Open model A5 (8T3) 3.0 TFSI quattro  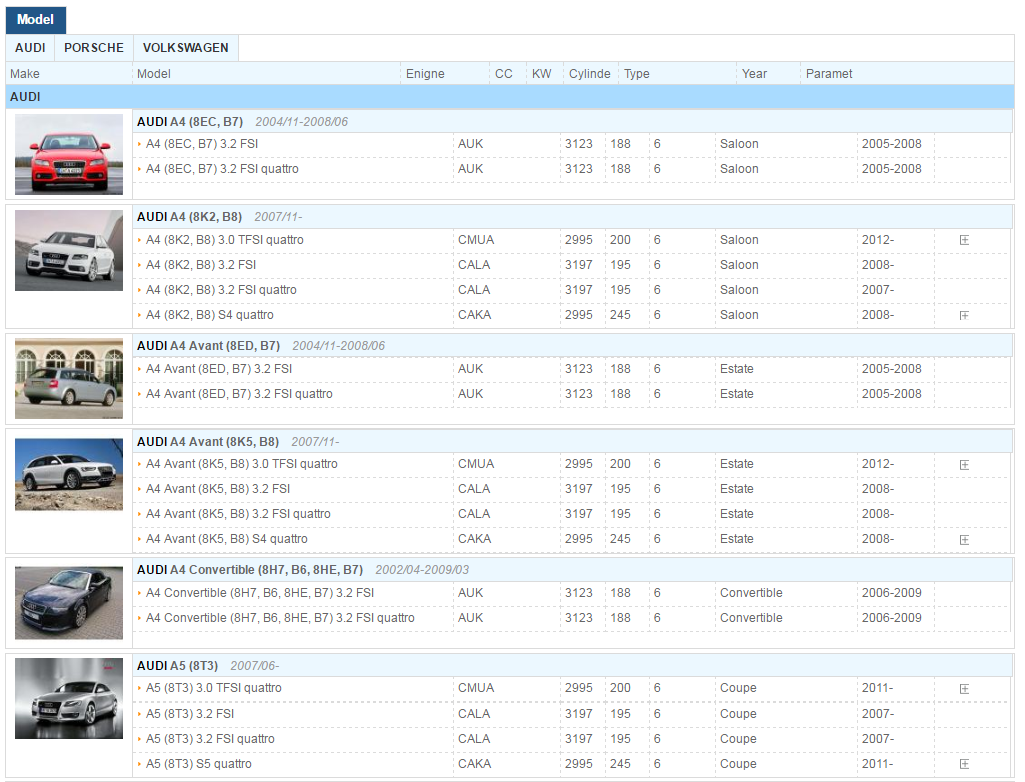click(214, 688)
